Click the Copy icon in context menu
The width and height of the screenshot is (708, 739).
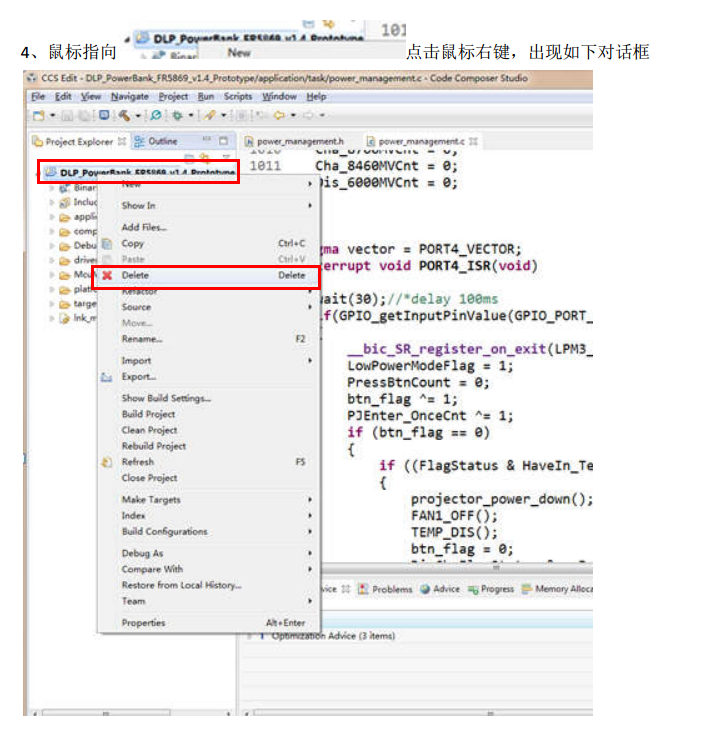point(107,244)
